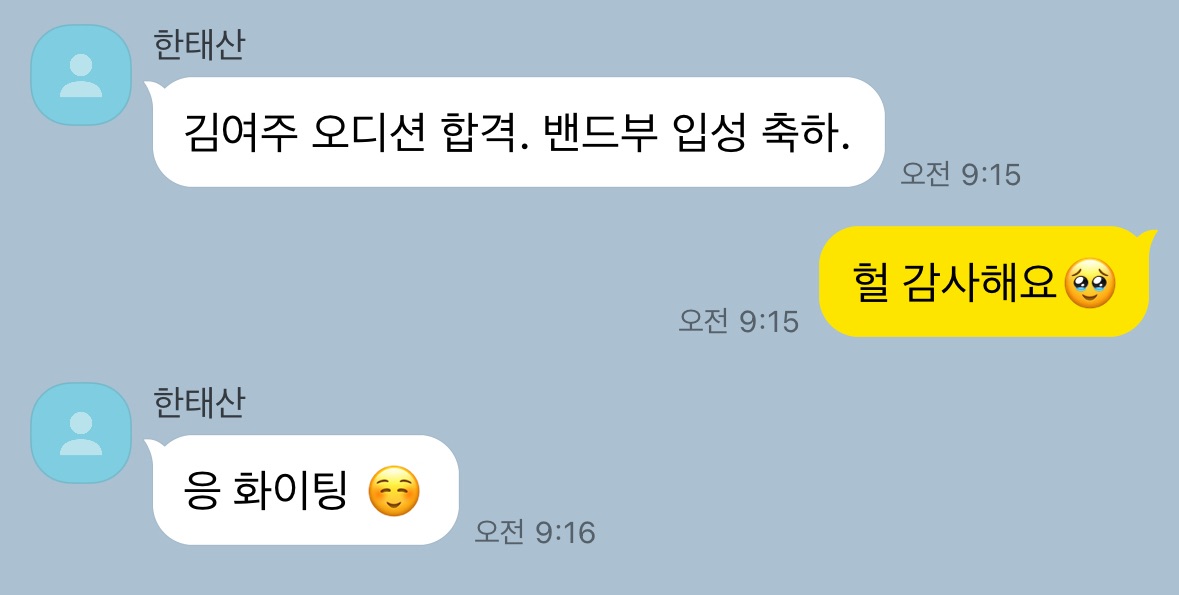Select the 응 화이팅 message bubble

(x=304, y=490)
